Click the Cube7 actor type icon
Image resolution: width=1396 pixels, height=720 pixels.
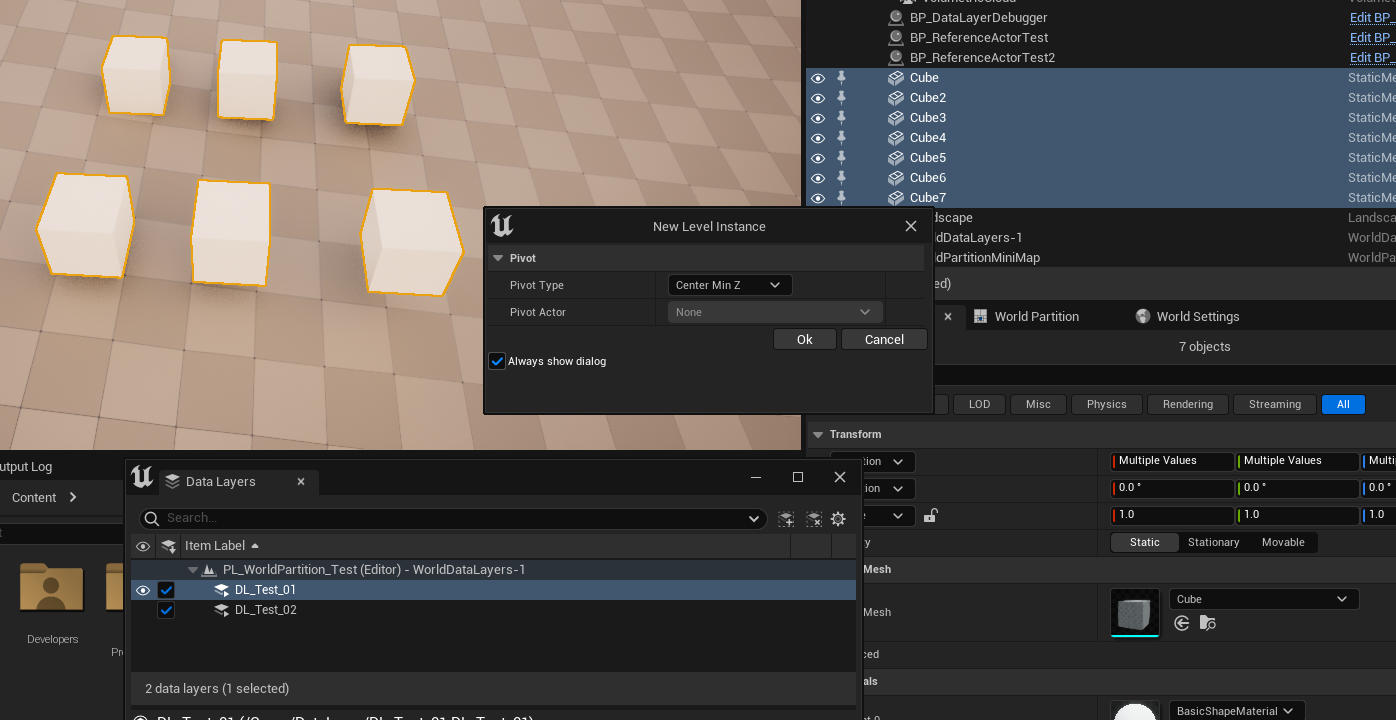(896, 198)
